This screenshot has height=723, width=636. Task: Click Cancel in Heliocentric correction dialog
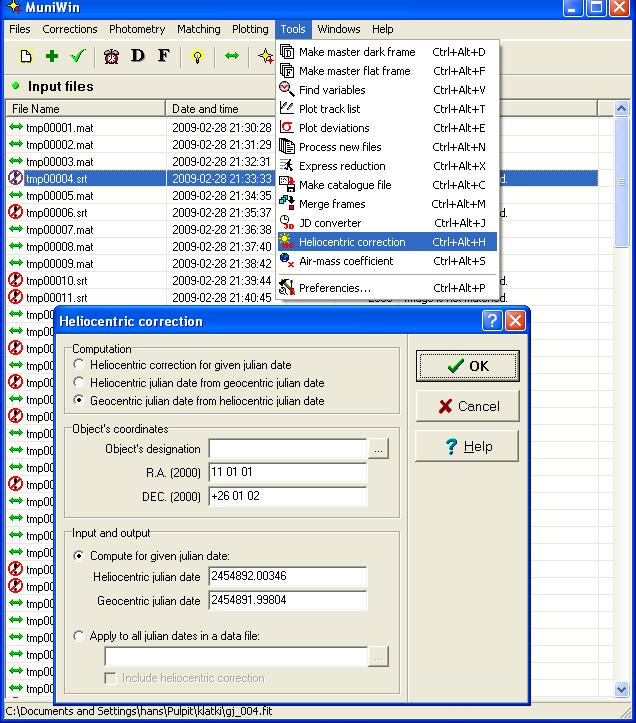468,406
